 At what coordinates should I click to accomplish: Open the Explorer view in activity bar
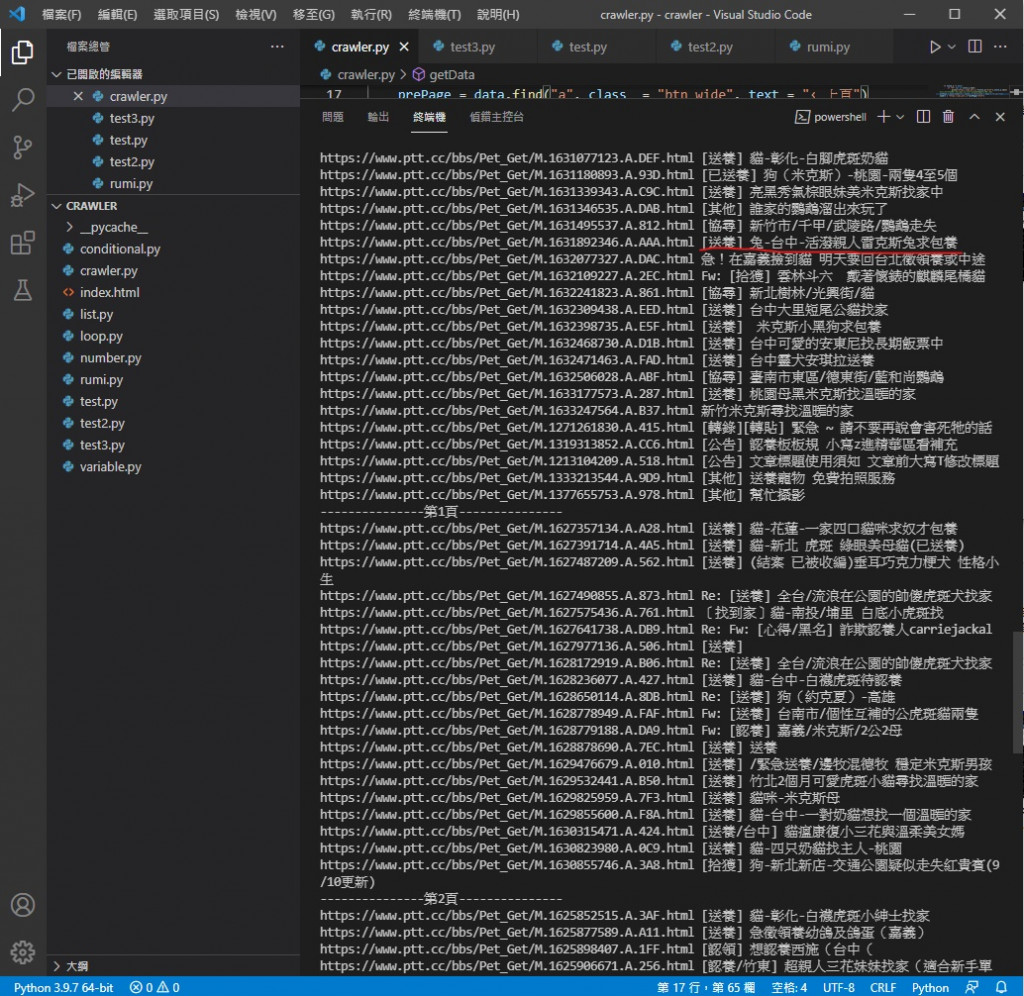[x=22, y=52]
